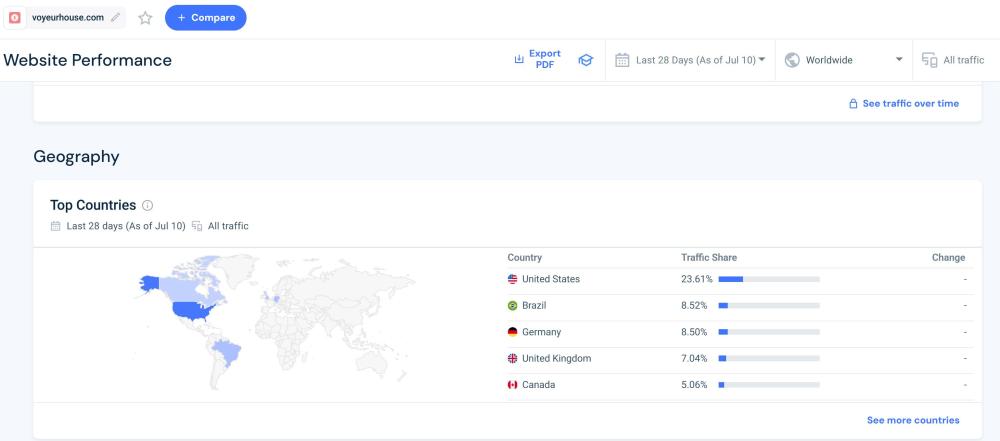Sort by the Traffic Share column header
Screen dimensions: 1000x441
point(708,257)
